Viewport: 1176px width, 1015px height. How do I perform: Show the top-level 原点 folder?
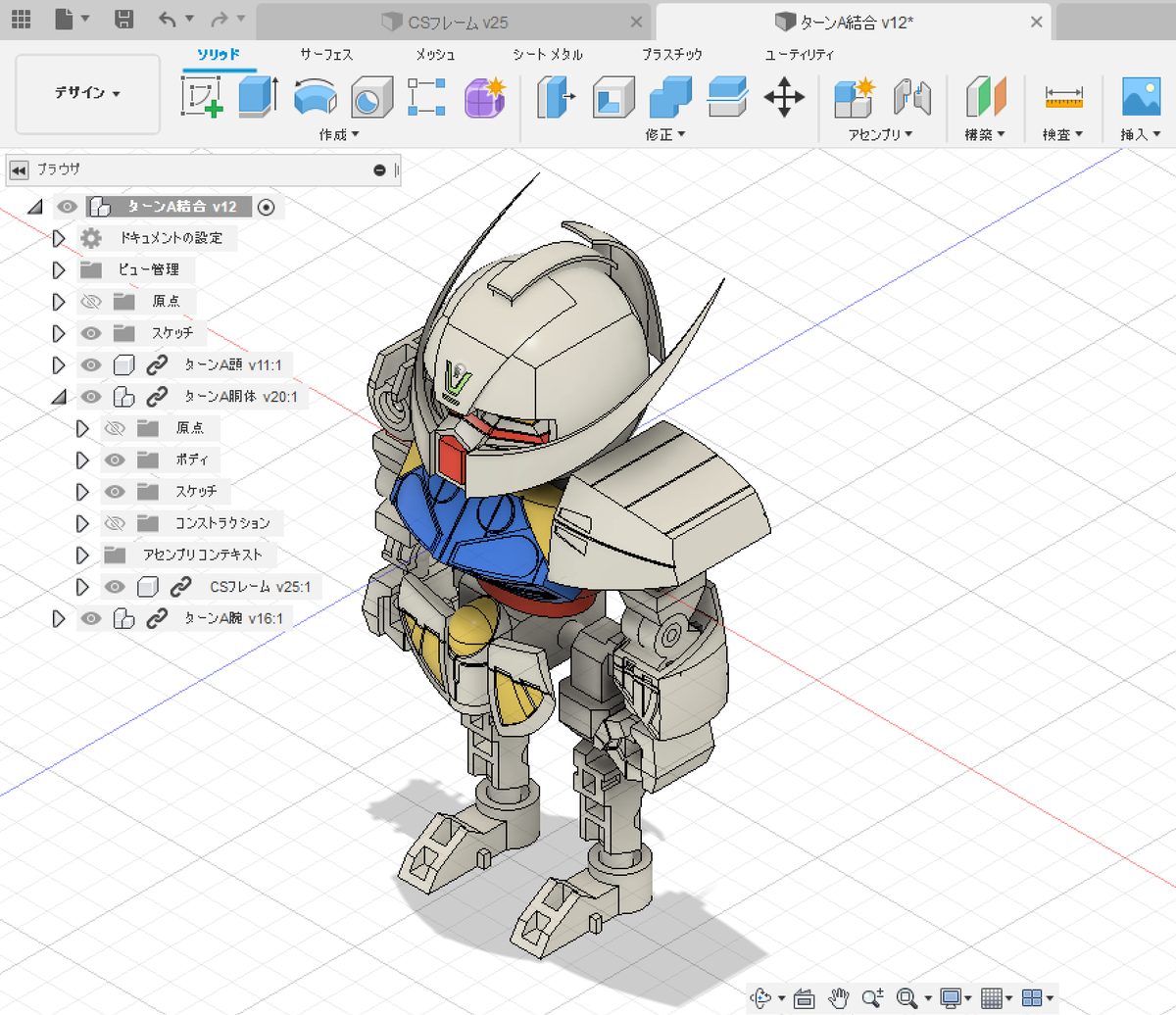click(x=90, y=302)
